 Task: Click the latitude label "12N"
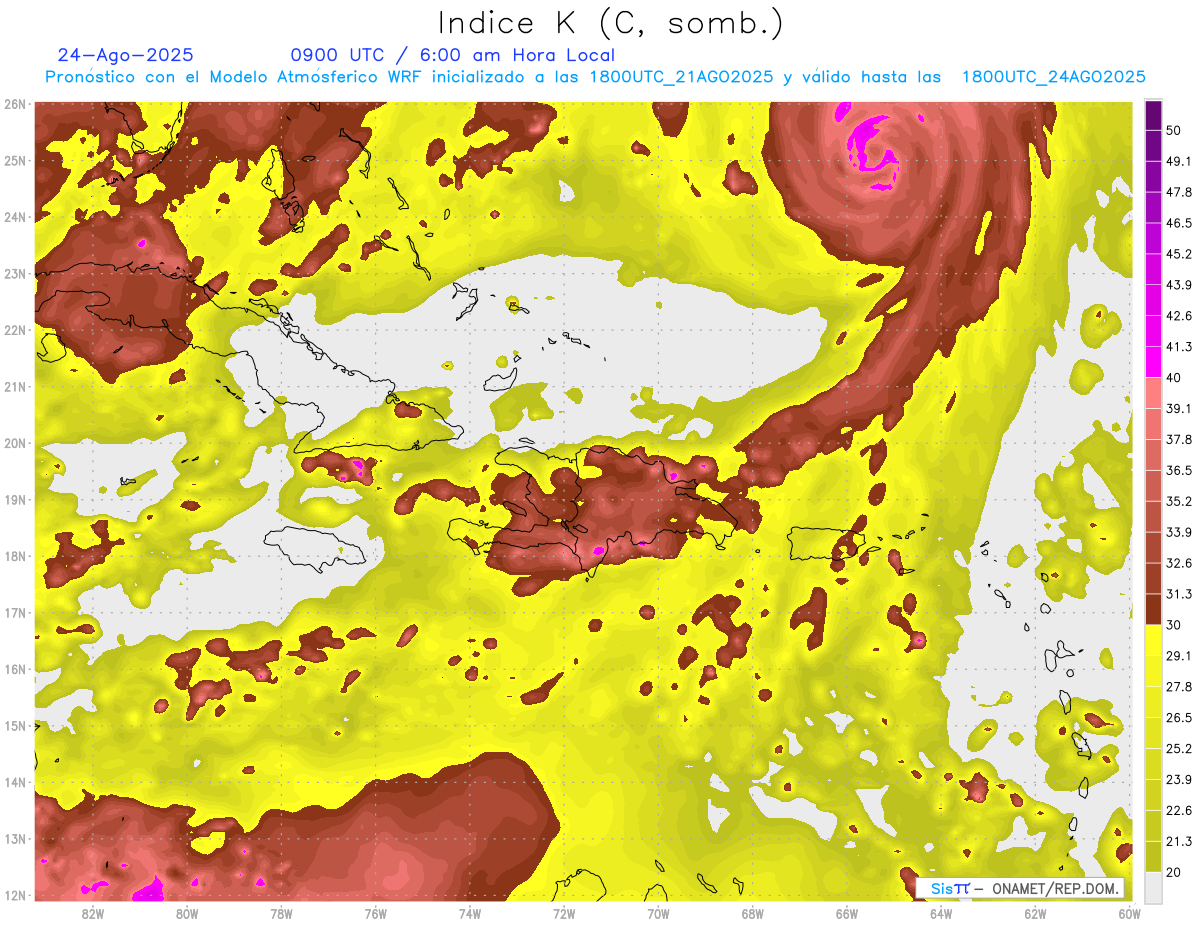pyautogui.click(x=14, y=895)
